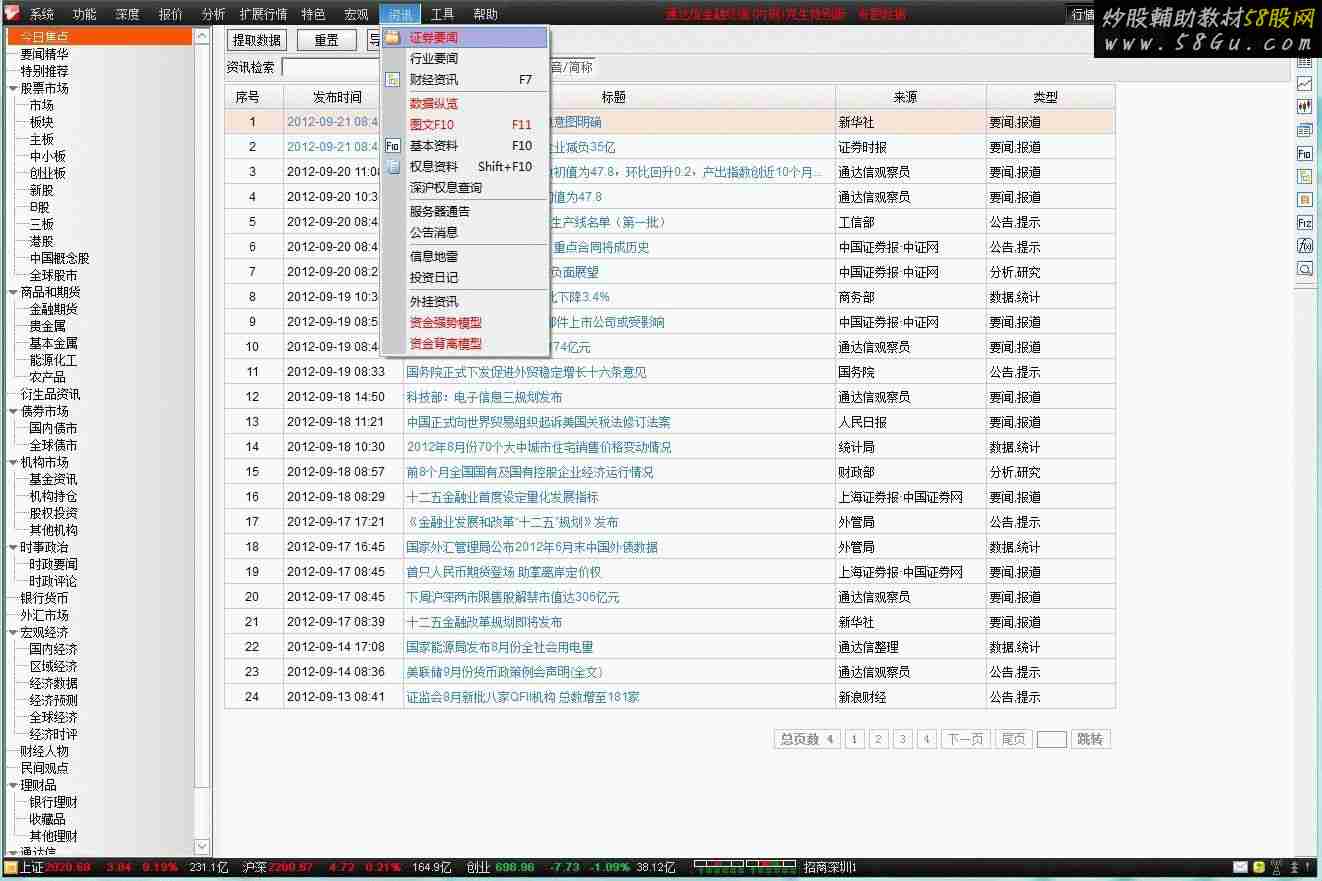Screen dimensions: 1322x881
Task: Open headline 十二五金融改革规划即将发布
Action: [484, 622]
